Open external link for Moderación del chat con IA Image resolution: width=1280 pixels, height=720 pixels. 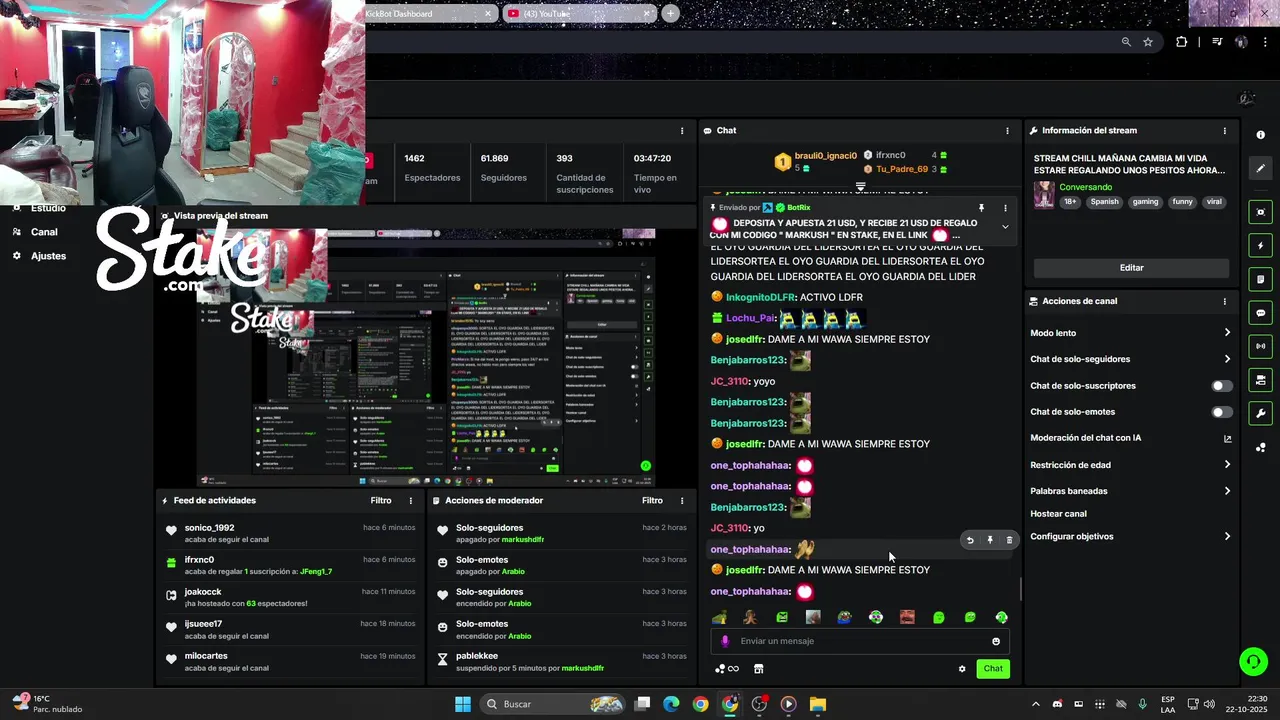[x=1227, y=438]
